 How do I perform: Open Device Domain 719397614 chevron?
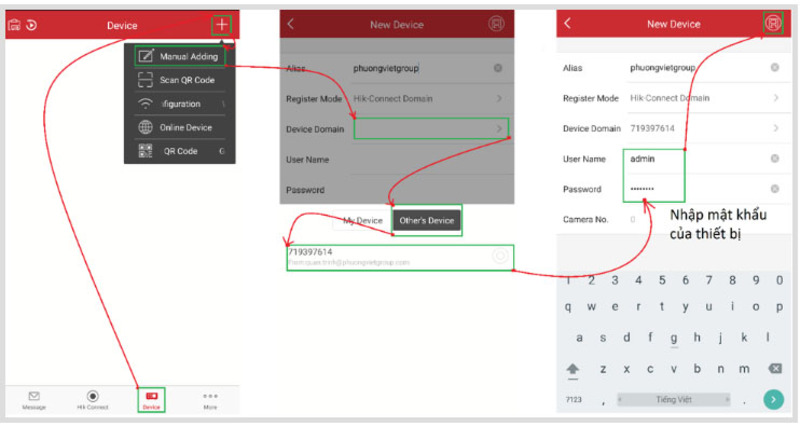[775, 129]
